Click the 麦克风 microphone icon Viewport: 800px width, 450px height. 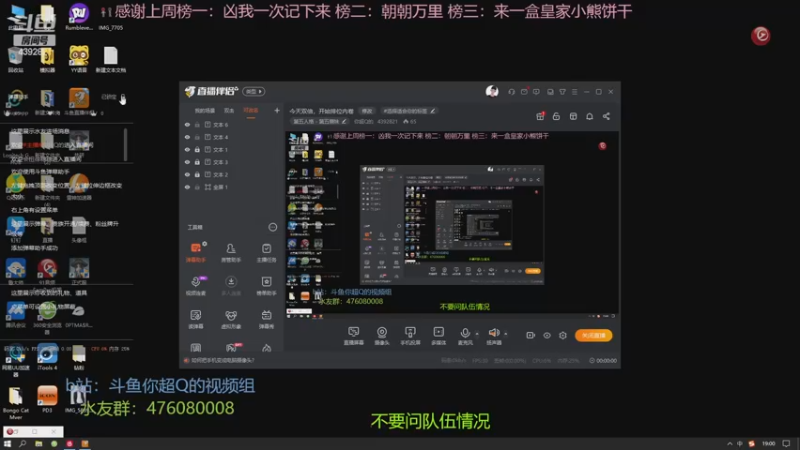[465, 335]
